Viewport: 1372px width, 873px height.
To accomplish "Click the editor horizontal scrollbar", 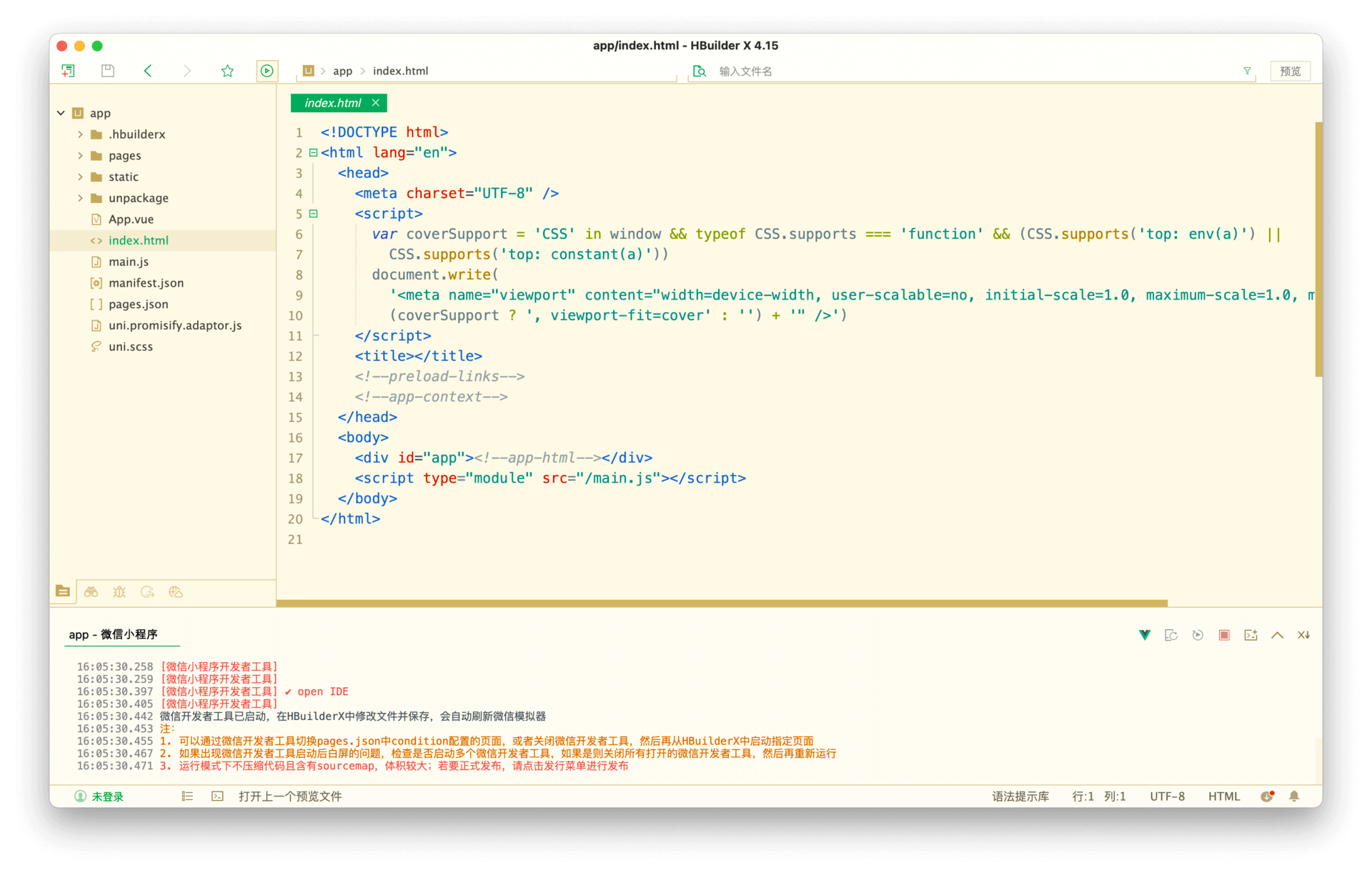I will tap(722, 603).
